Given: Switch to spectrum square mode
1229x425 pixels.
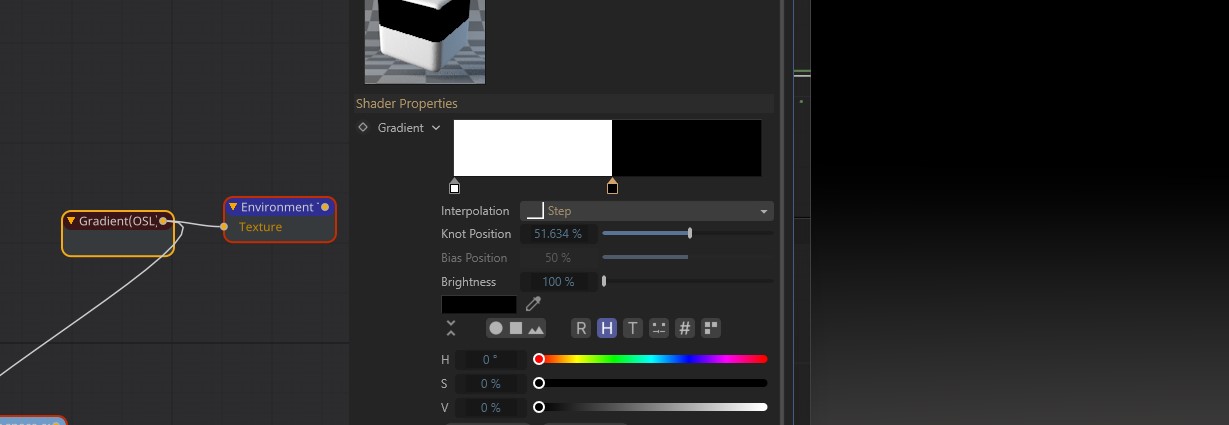Looking at the screenshot, I should [x=516, y=328].
